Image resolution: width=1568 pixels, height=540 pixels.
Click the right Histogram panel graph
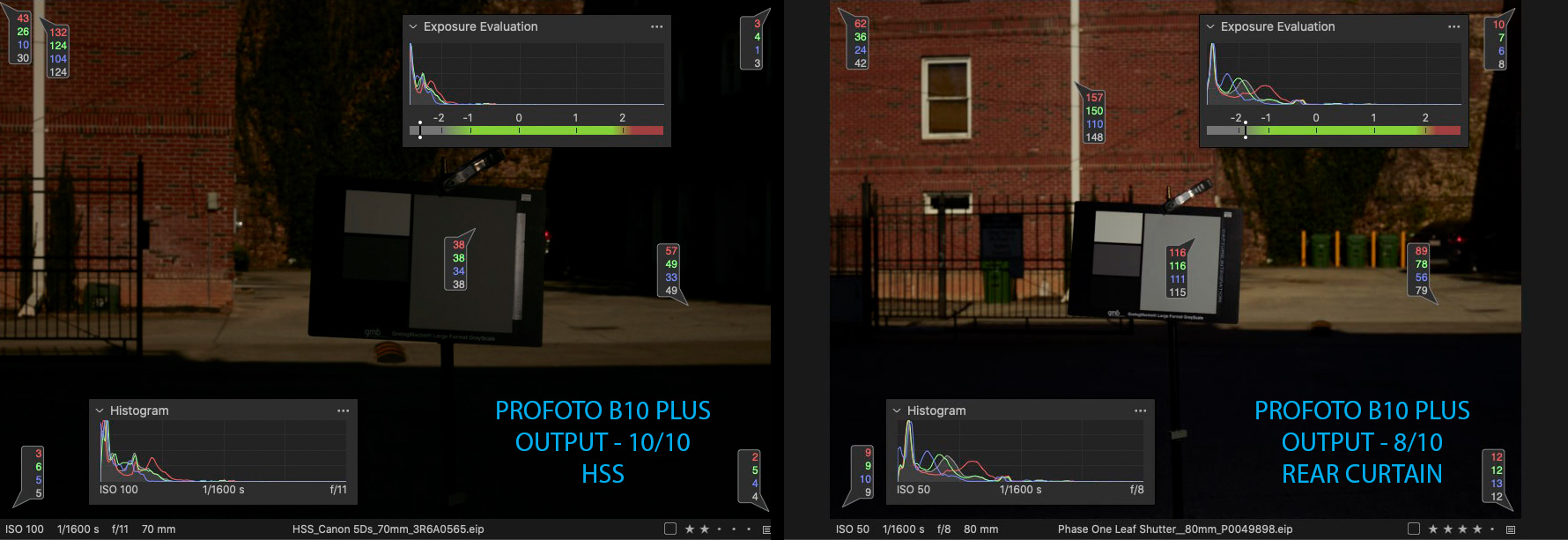pos(1021,450)
